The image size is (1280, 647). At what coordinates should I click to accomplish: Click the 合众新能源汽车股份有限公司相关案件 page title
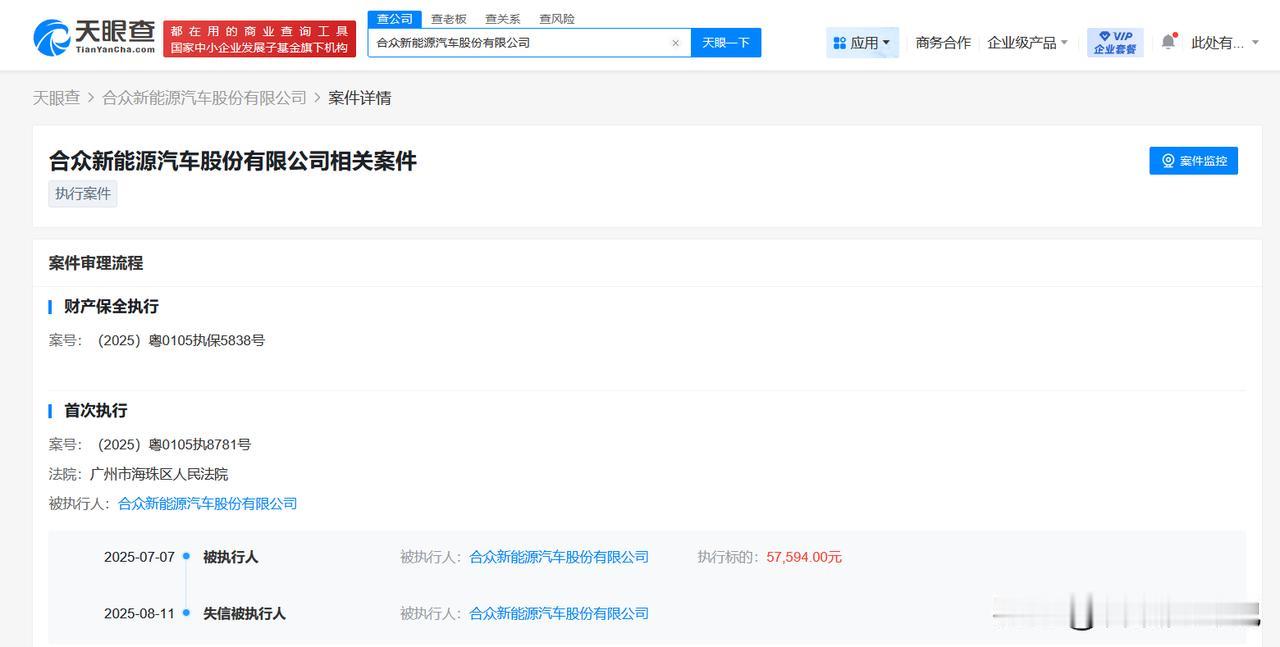click(233, 161)
